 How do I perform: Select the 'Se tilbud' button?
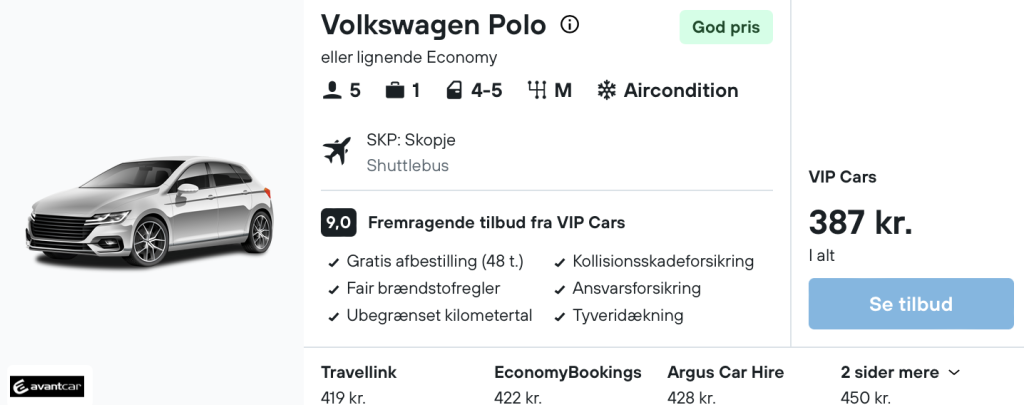pos(911,304)
